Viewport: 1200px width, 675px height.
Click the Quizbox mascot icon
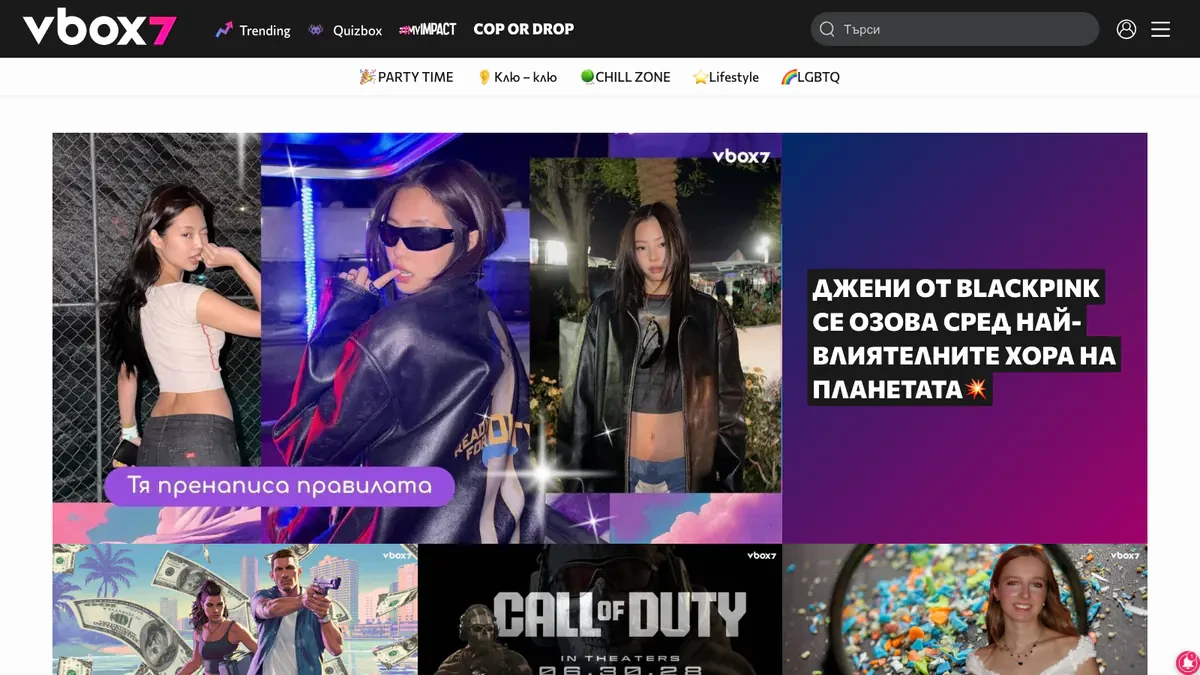click(x=316, y=30)
